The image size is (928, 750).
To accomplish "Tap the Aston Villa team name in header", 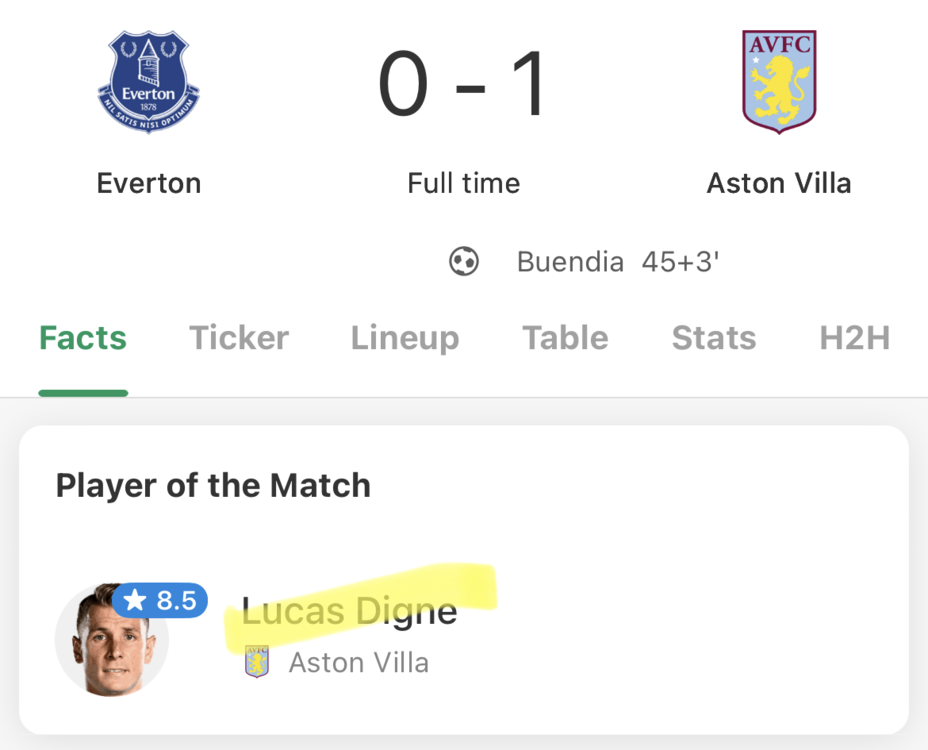I will click(779, 183).
